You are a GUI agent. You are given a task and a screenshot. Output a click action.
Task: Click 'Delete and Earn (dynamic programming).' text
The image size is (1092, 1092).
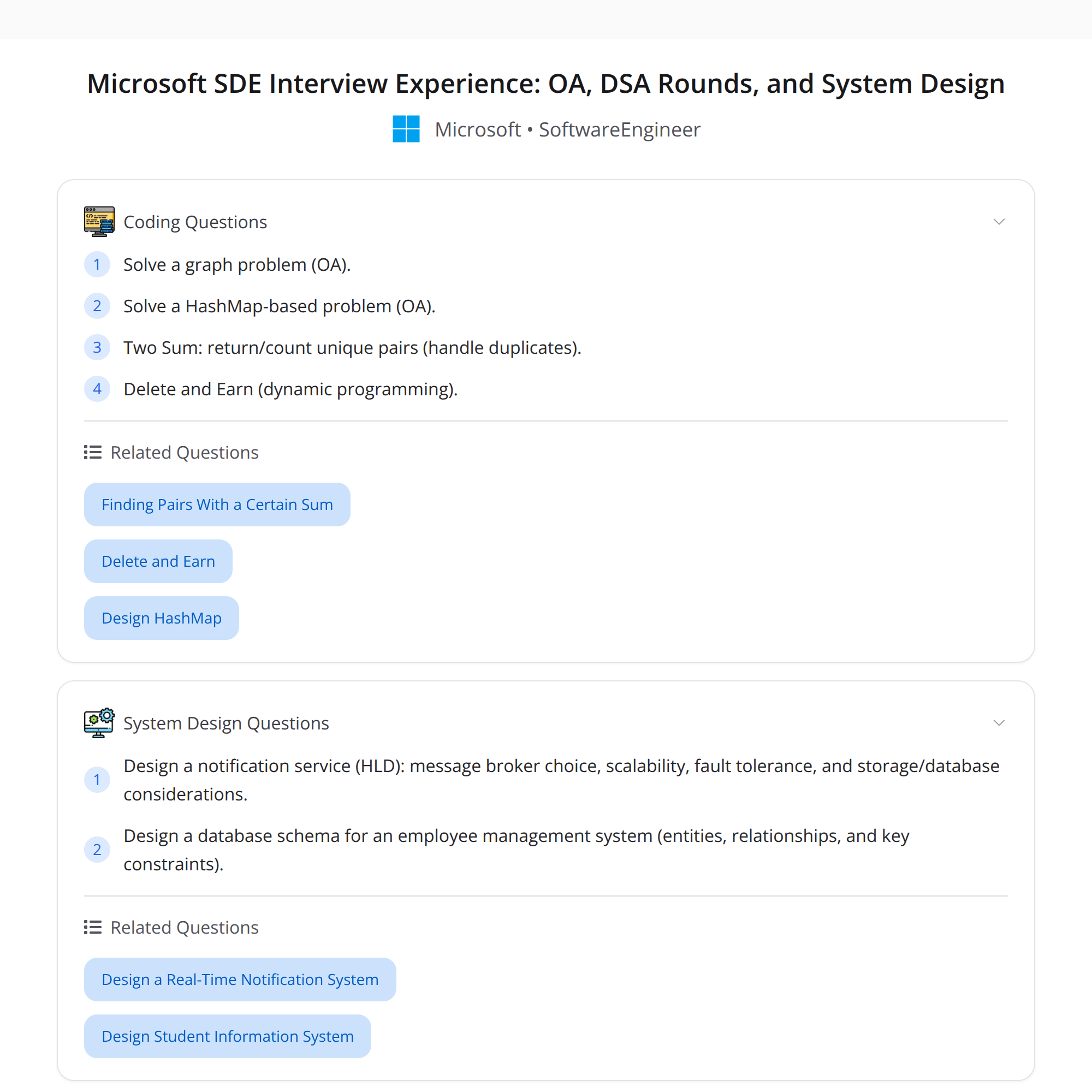(290, 389)
